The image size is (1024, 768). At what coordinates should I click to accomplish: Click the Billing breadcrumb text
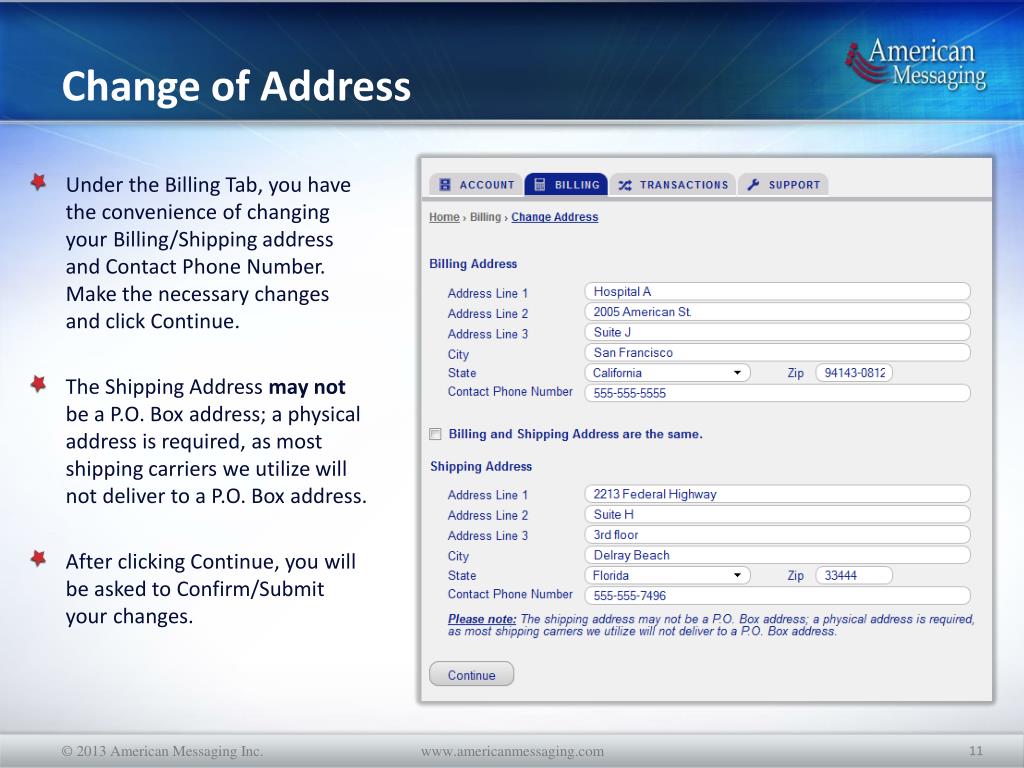click(x=485, y=217)
